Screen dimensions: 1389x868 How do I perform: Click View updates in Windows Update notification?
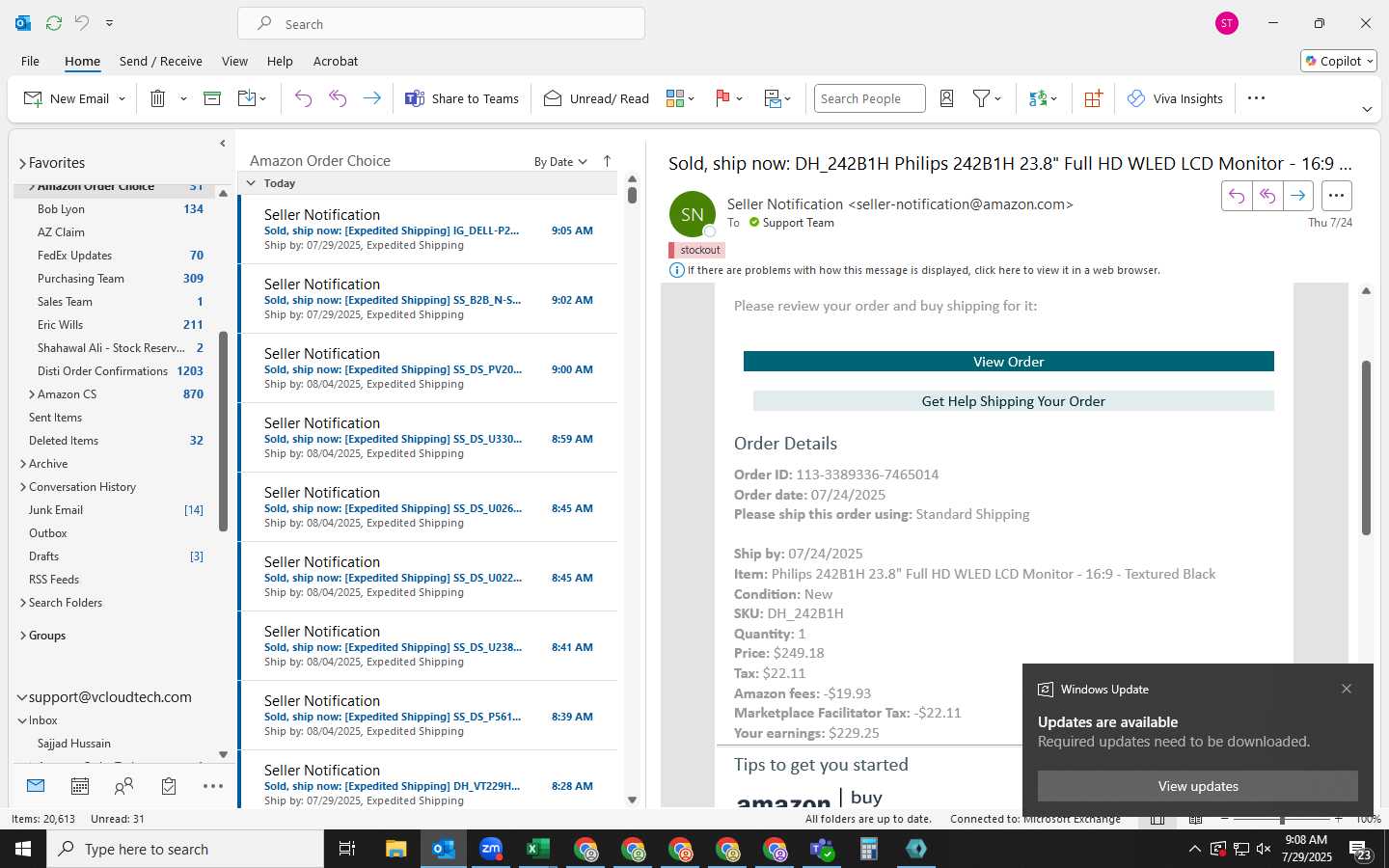pyautogui.click(x=1198, y=786)
